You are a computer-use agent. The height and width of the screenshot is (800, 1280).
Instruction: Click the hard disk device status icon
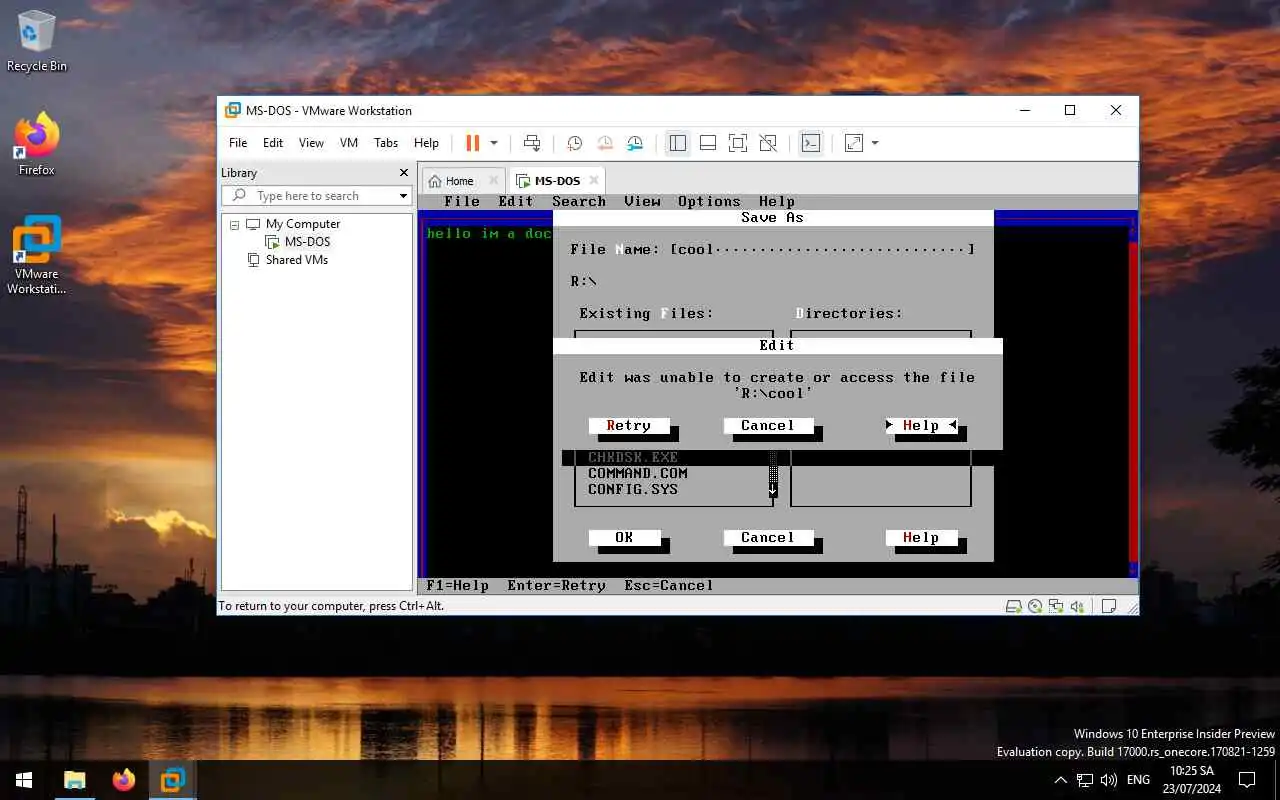click(1013, 606)
